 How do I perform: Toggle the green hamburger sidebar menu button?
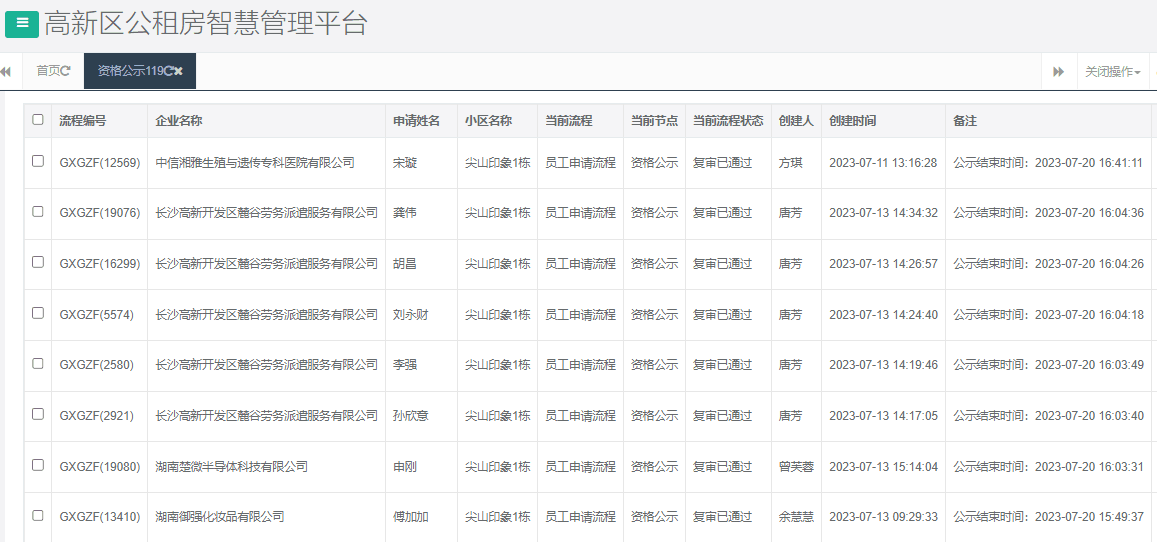[21, 24]
